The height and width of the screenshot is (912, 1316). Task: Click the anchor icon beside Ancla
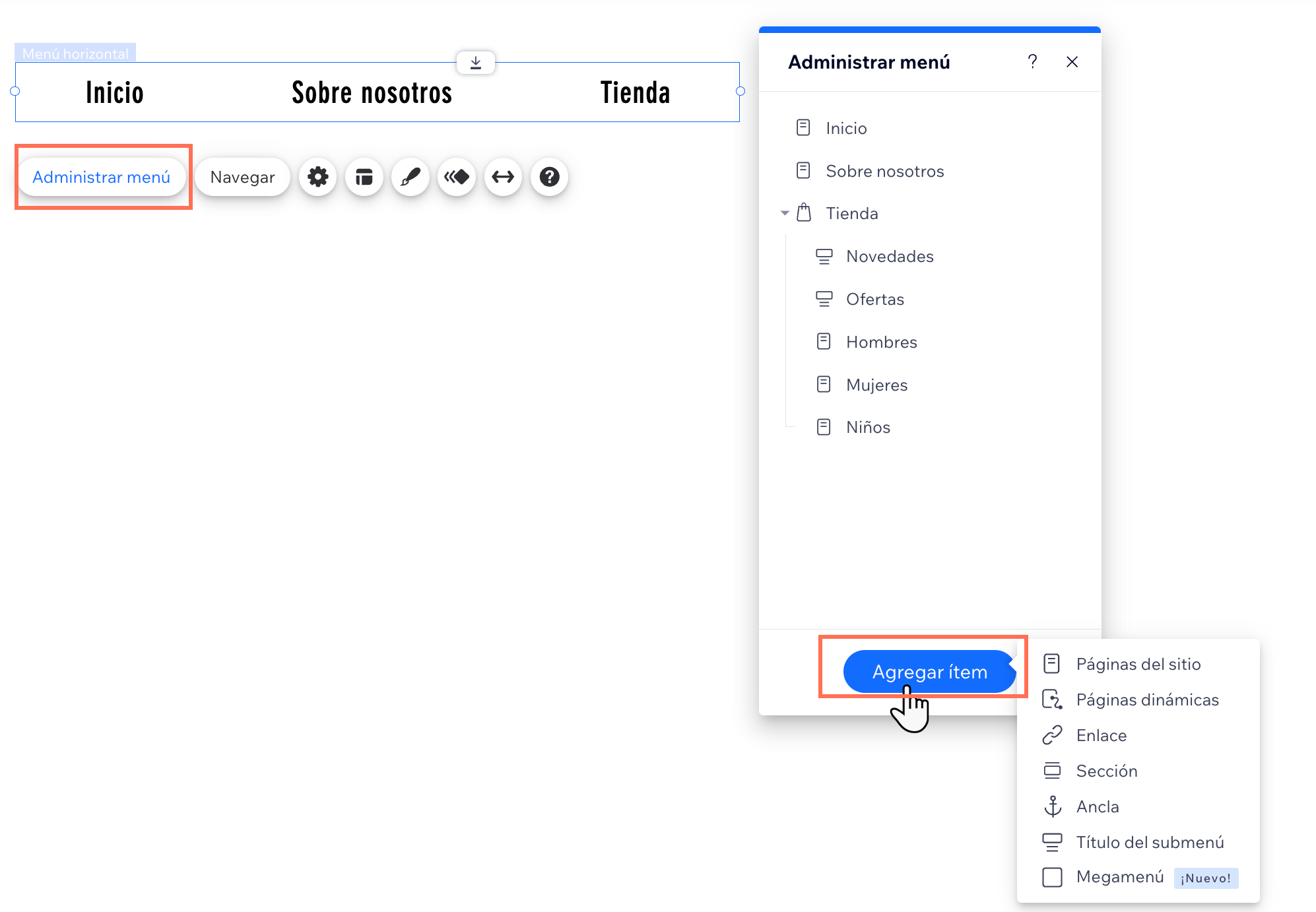(1053, 806)
